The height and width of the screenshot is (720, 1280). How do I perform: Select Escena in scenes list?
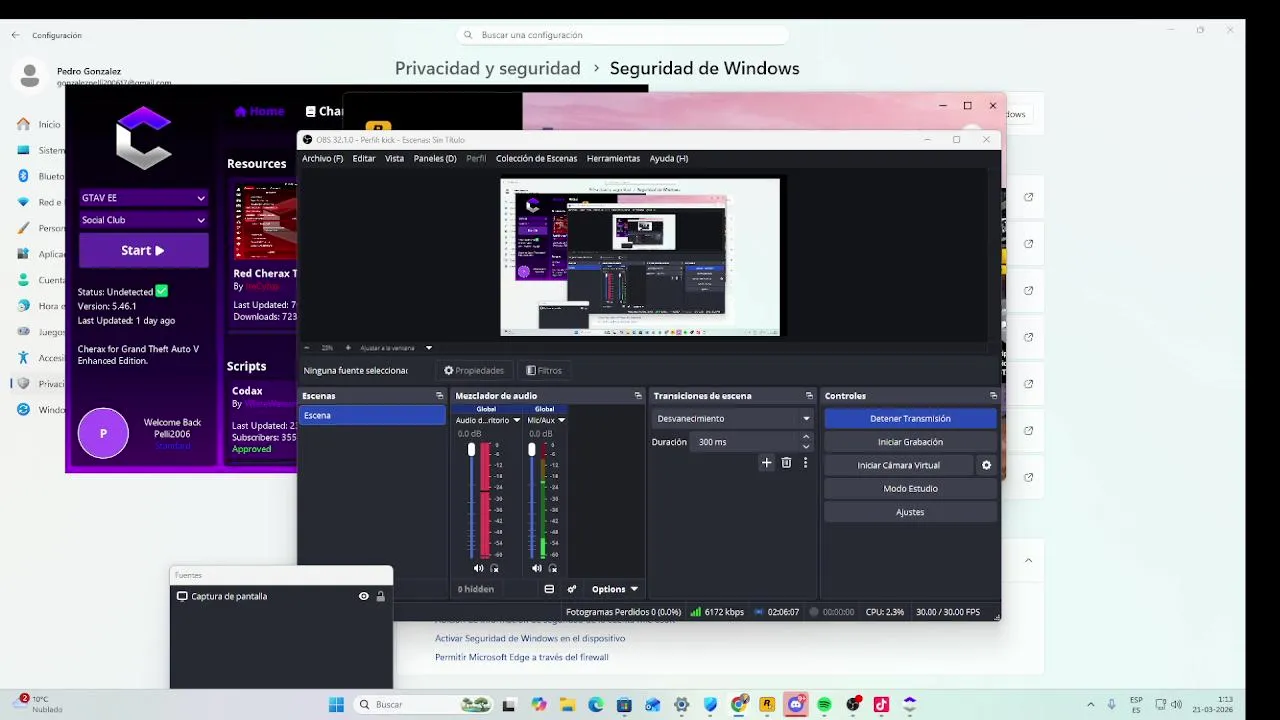(x=372, y=415)
